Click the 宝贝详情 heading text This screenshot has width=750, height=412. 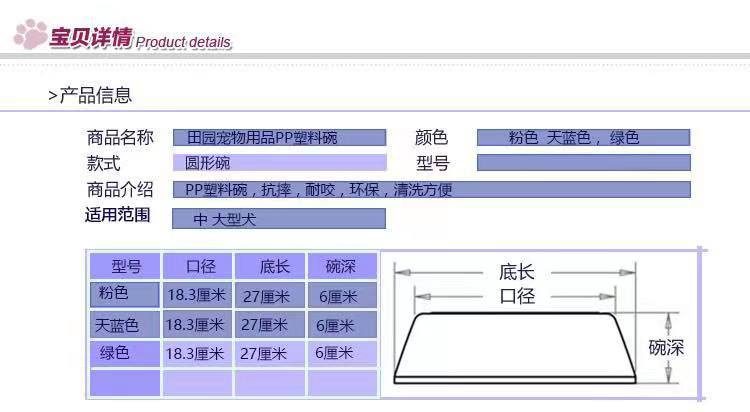tap(91, 38)
